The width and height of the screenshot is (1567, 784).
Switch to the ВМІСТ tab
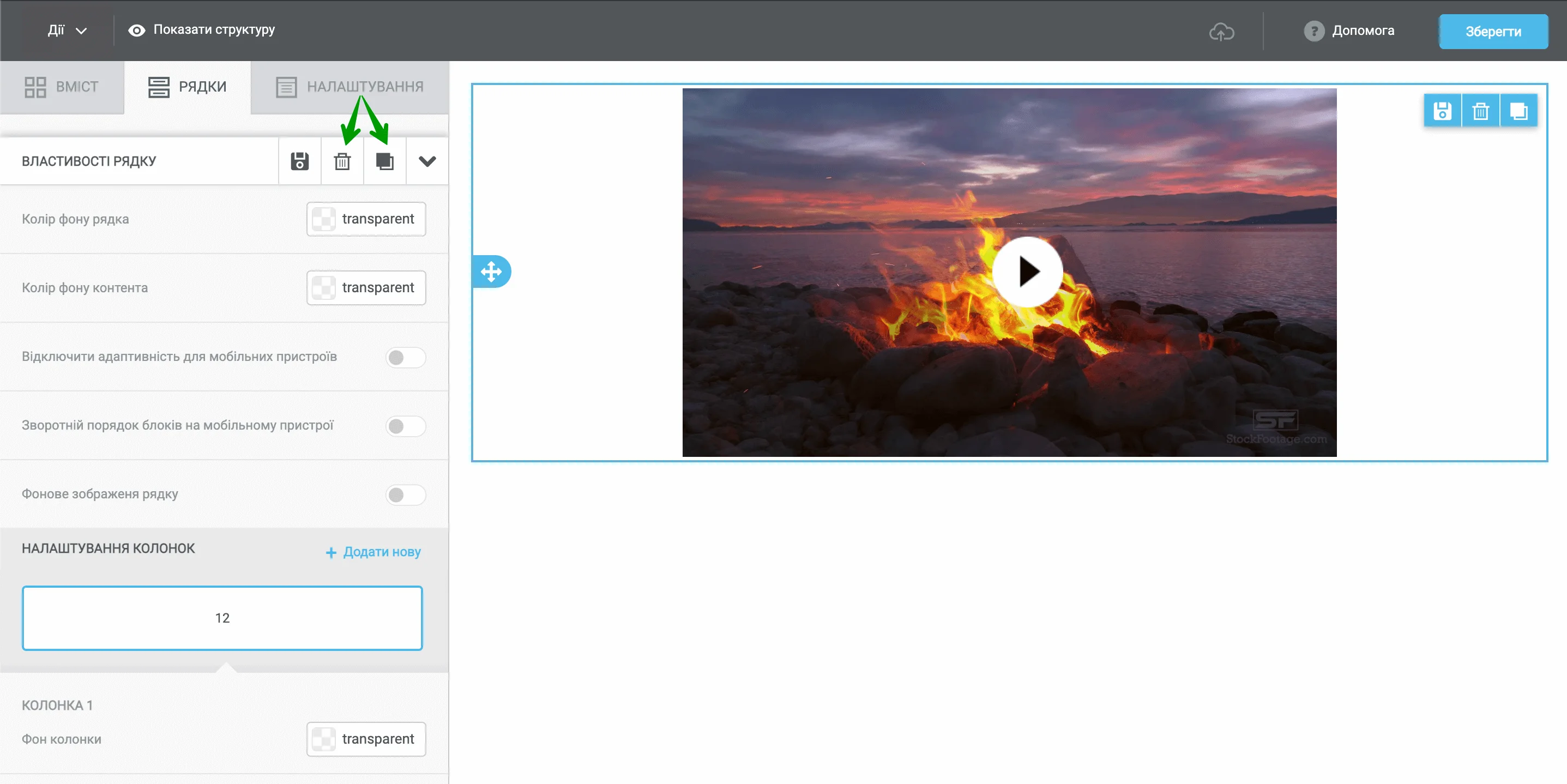coord(62,87)
